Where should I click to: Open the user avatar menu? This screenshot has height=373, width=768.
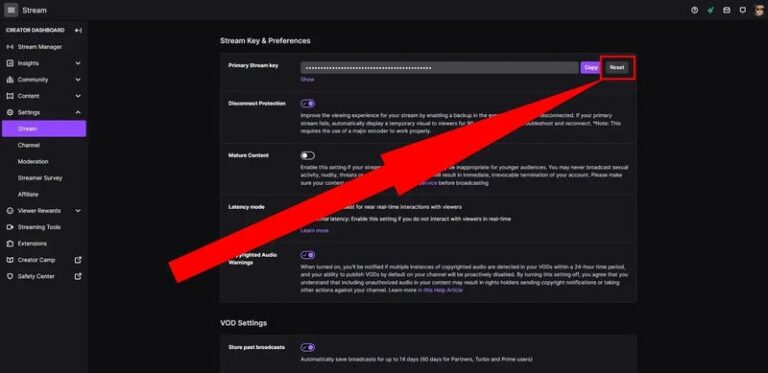click(x=759, y=10)
